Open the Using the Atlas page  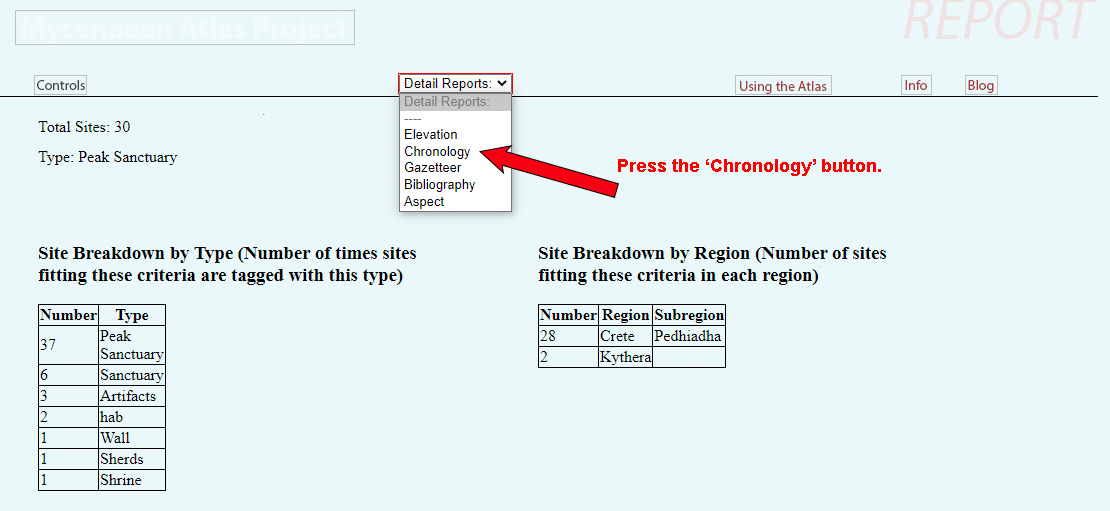(x=783, y=86)
